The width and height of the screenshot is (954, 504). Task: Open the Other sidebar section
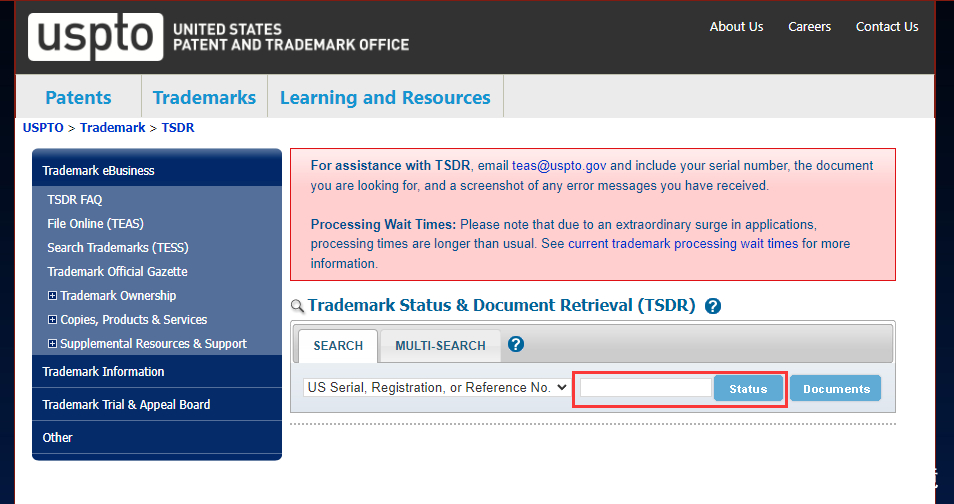(157, 437)
